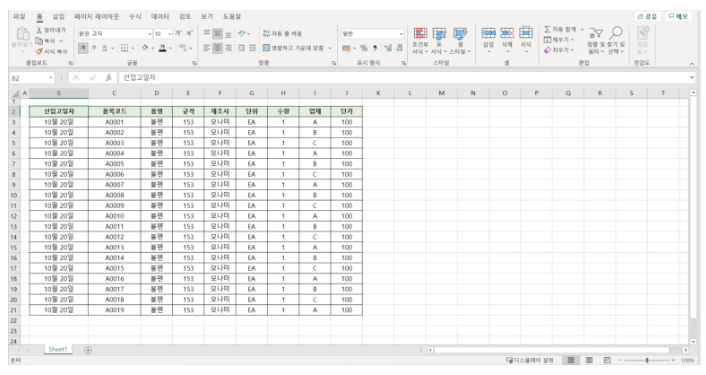This screenshot has height=375, width=706.
Task: Toggle center horizontal alignment
Action: point(217,48)
